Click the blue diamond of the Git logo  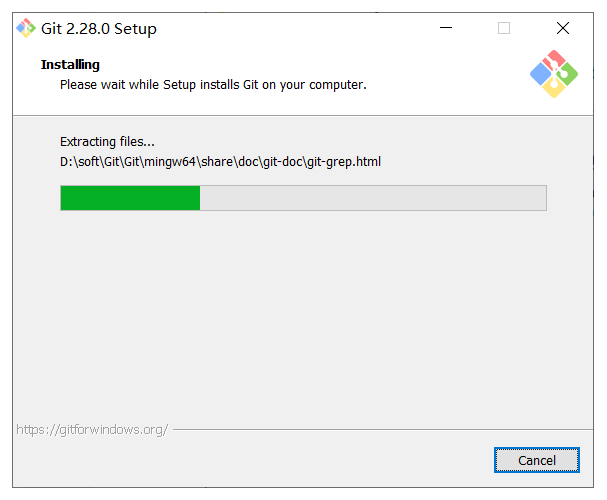[x=540, y=74]
